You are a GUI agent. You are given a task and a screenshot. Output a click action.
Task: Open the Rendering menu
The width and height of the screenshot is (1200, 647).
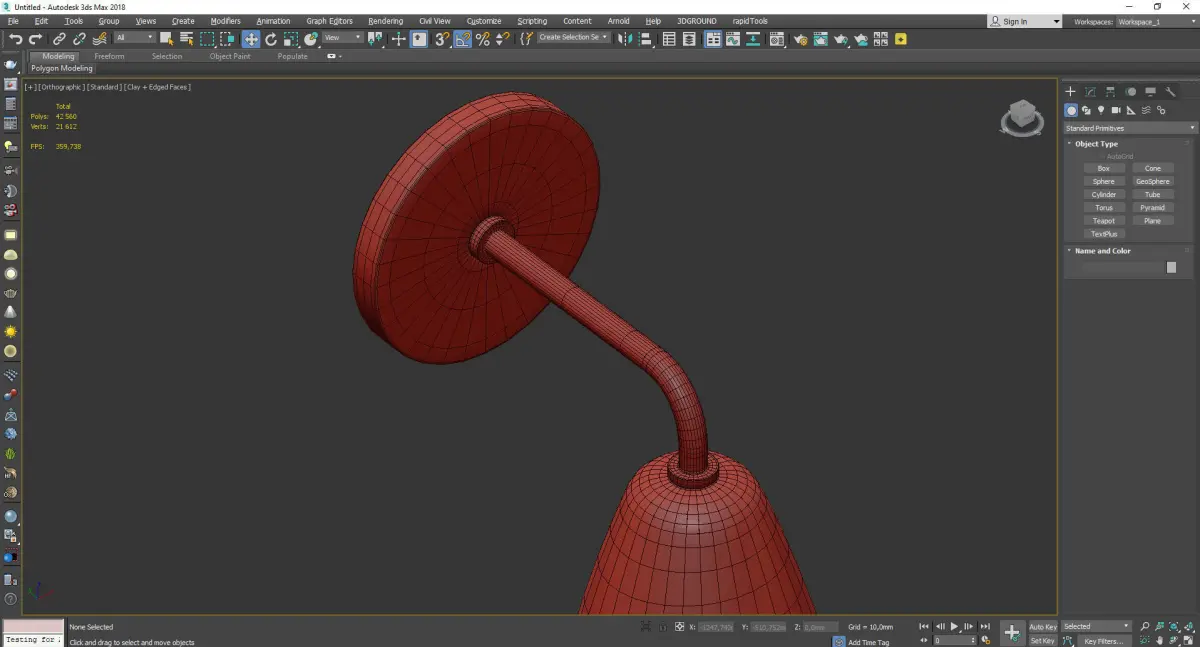click(x=385, y=21)
